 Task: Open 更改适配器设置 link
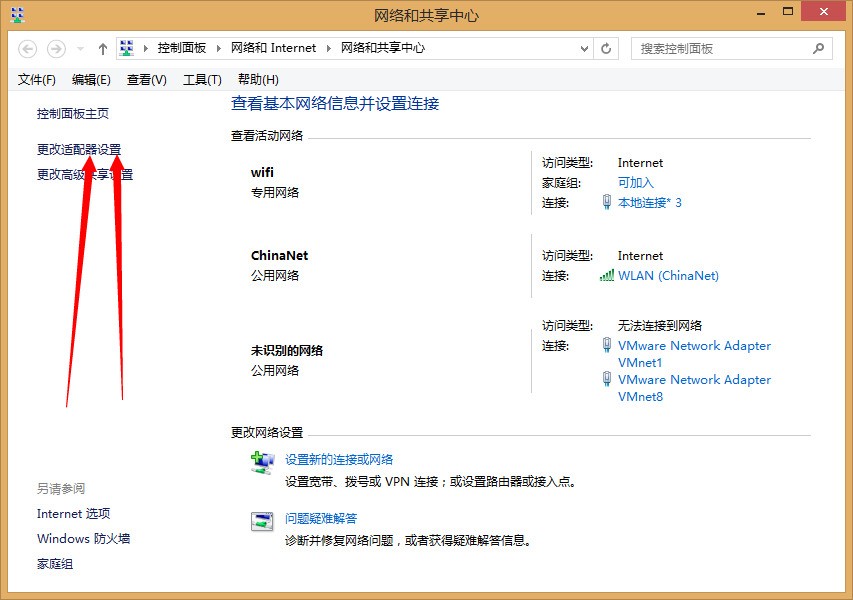click(79, 149)
